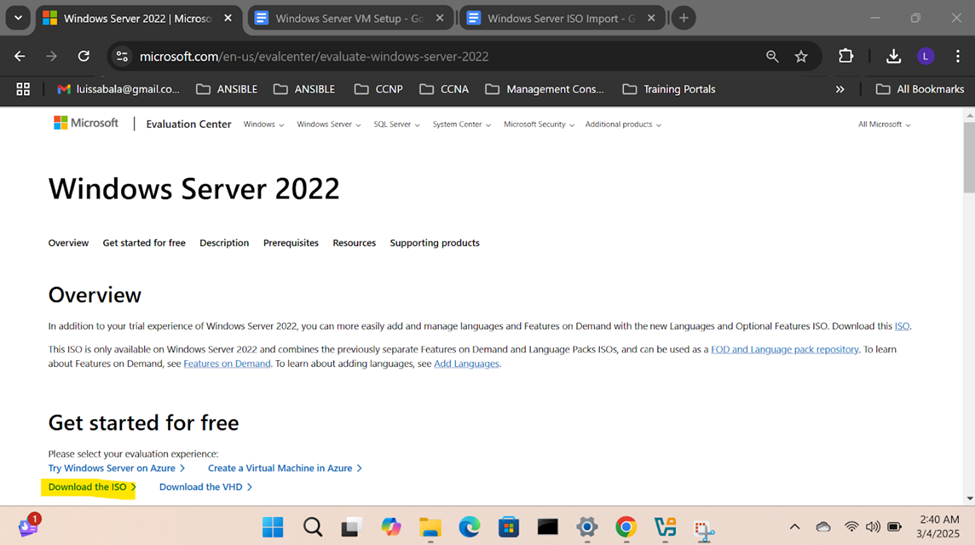This screenshot has width=975, height=545.
Task: Jump to the Resources section
Action: [x=354, y=243]
